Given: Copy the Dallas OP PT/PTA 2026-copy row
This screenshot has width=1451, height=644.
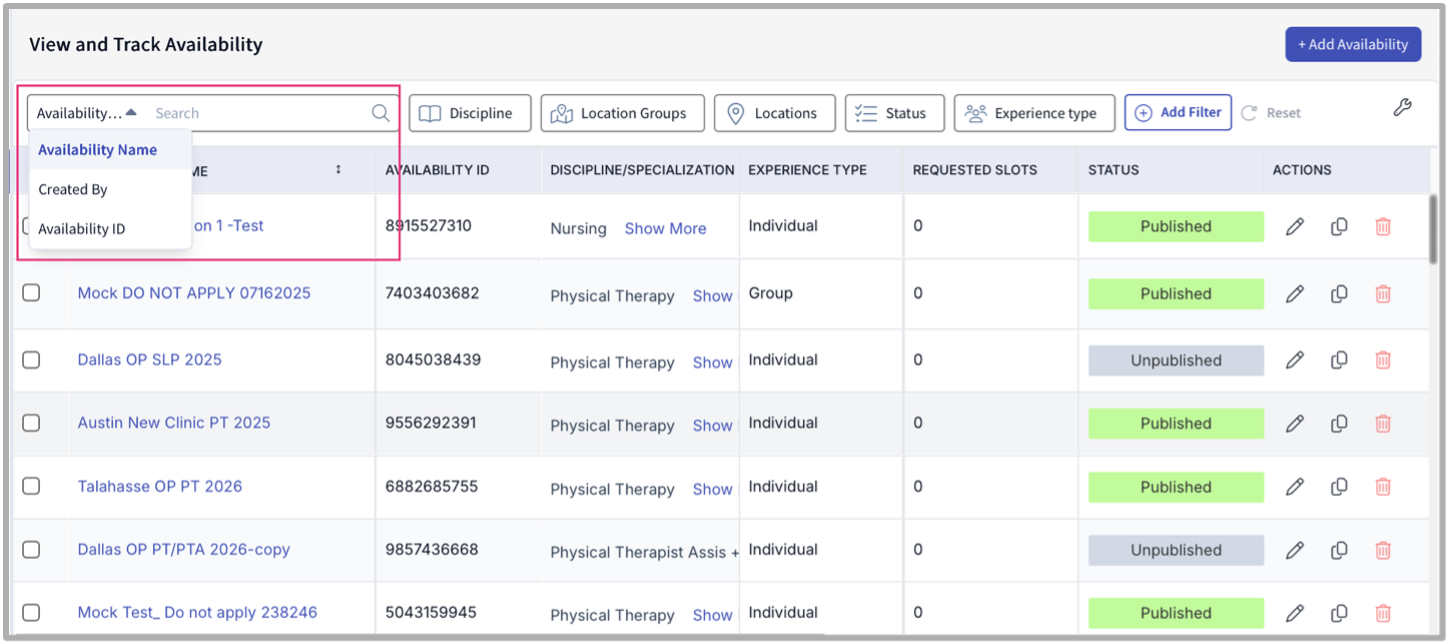Looking at the screenshot, I should tap(1339, 550).
